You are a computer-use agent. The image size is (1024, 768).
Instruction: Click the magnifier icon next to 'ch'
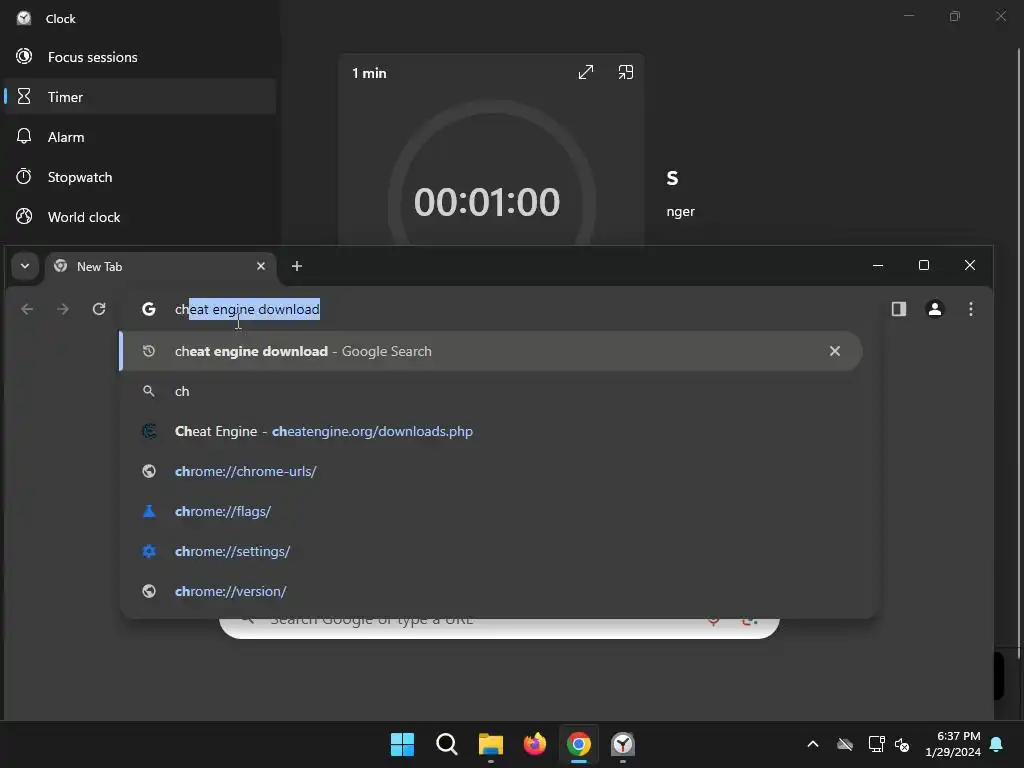point(149,391)
